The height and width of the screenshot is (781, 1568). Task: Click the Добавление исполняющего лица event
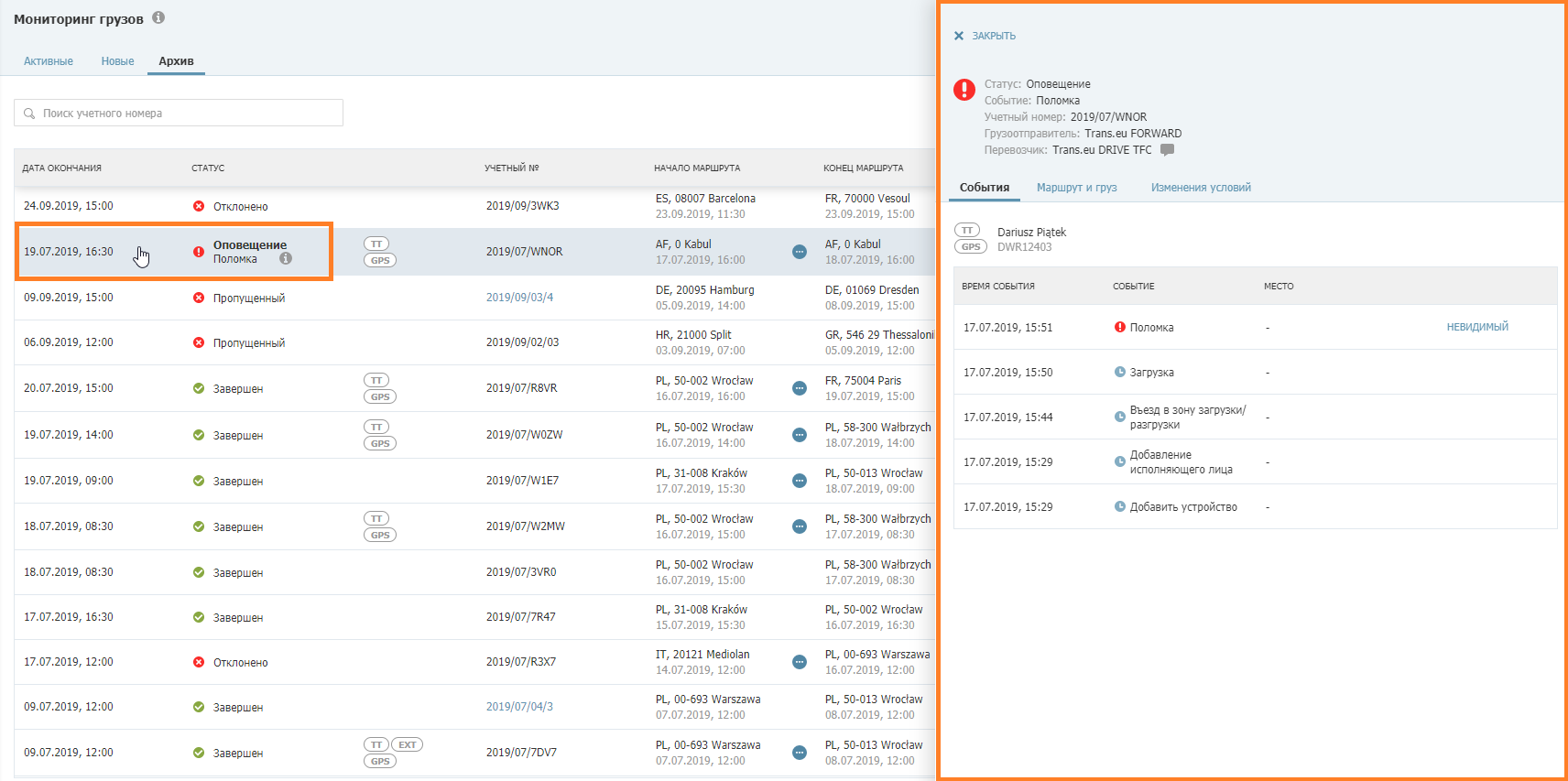click(1181, 462)
